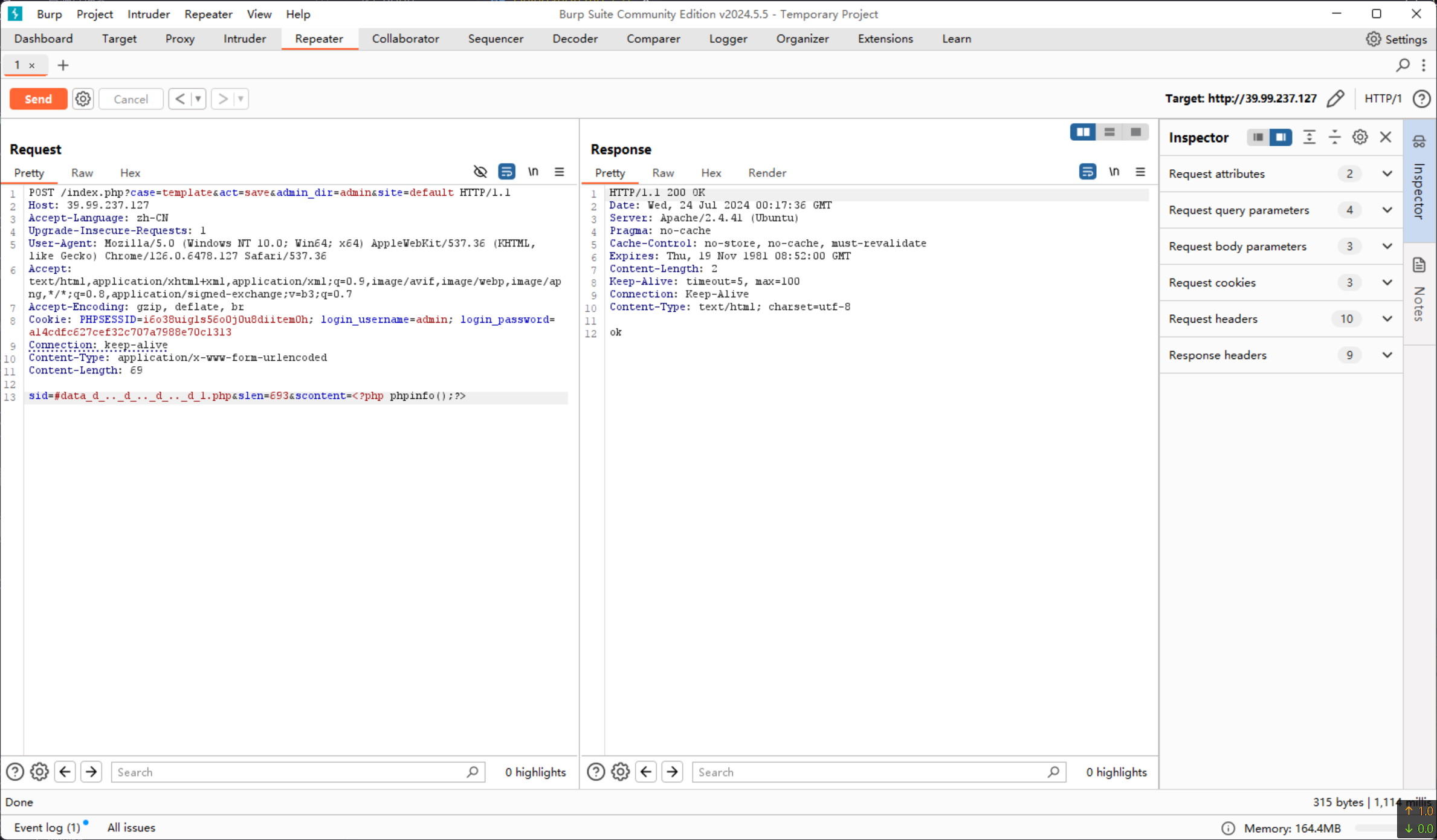The height and width of the screenshot is (840, 1437).
Task: Close the Inspector panel
Action: click(x=1386, y=137)
